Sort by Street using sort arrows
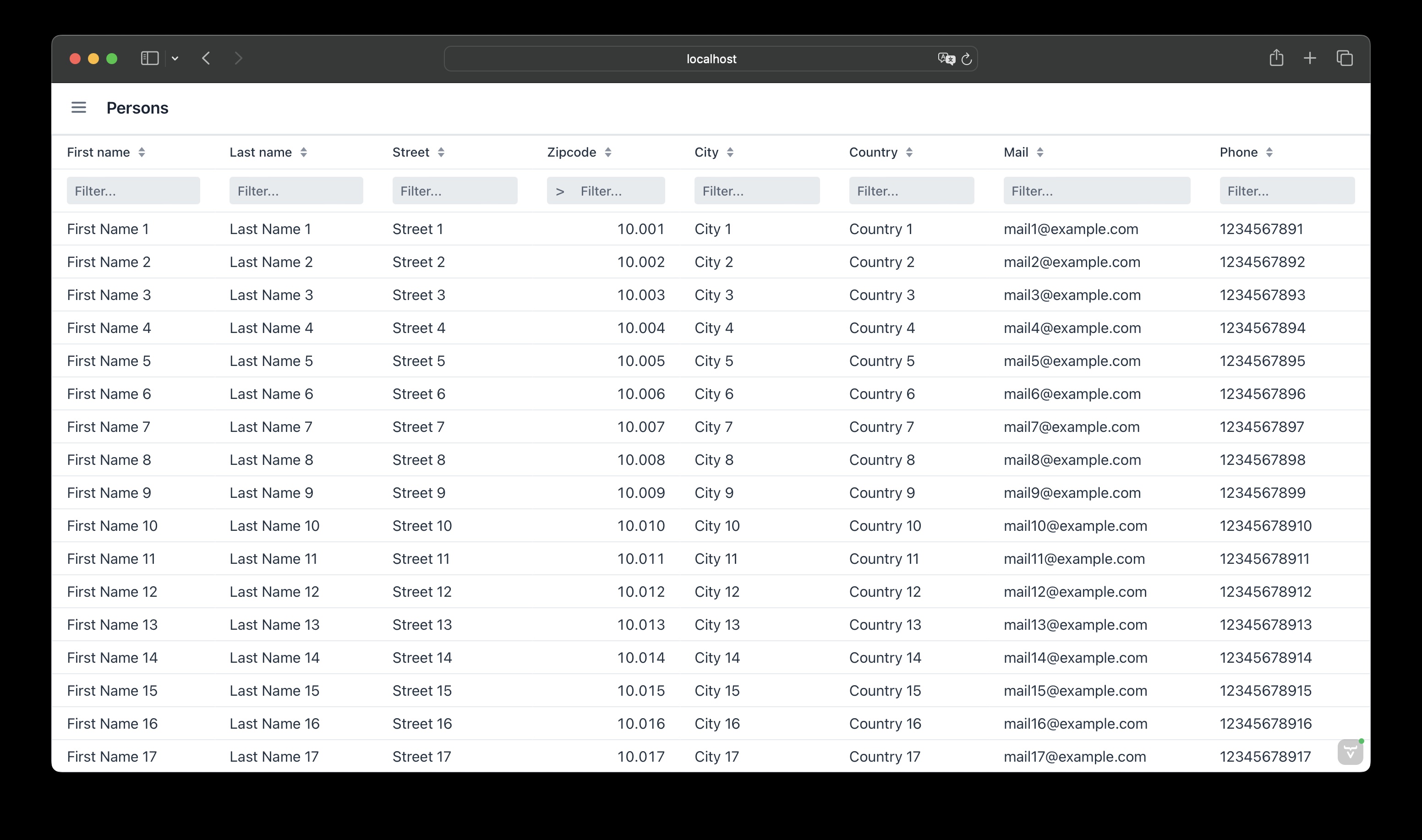The width and height of the screenshot is (1422, 840). pos(441,152)
